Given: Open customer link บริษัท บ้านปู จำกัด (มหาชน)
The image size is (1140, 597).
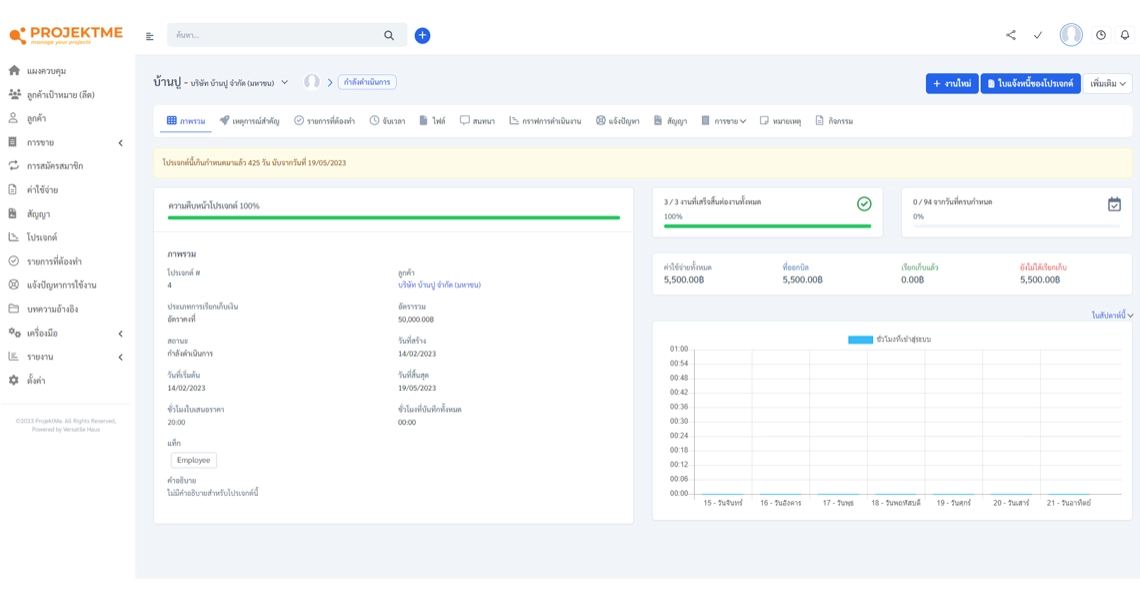Looking at the screenshot, I should [439, 285].
